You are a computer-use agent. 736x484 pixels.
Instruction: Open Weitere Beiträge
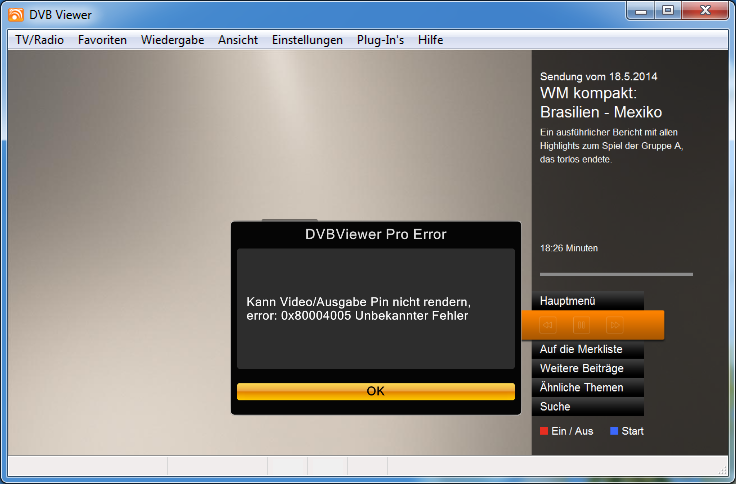tap(588, 369)
